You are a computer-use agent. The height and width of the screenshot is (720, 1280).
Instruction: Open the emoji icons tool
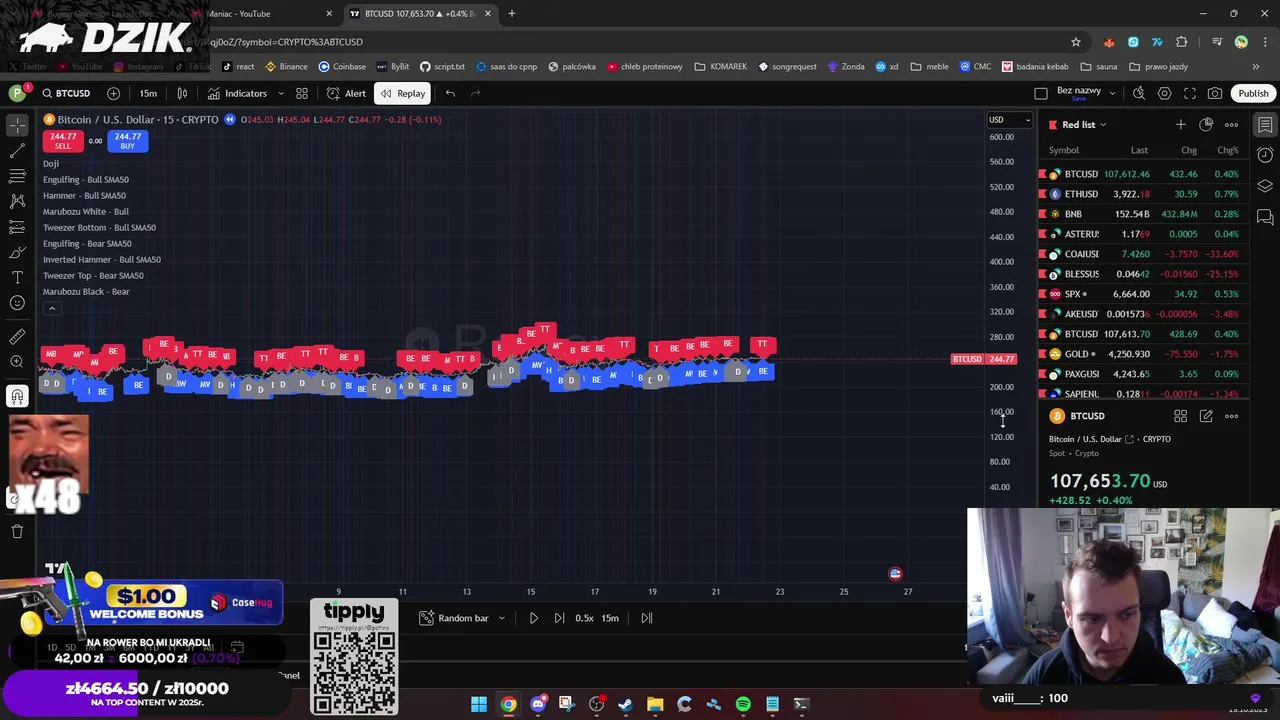[17, 303]
